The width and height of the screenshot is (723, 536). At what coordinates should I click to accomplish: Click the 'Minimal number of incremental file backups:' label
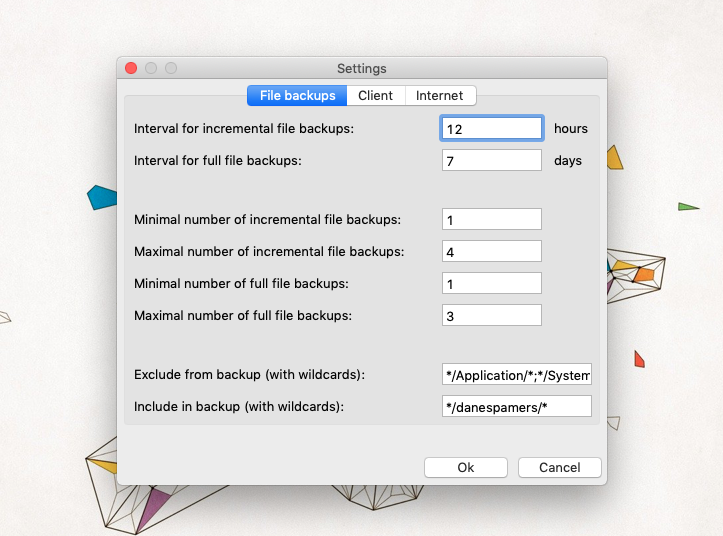267,220
